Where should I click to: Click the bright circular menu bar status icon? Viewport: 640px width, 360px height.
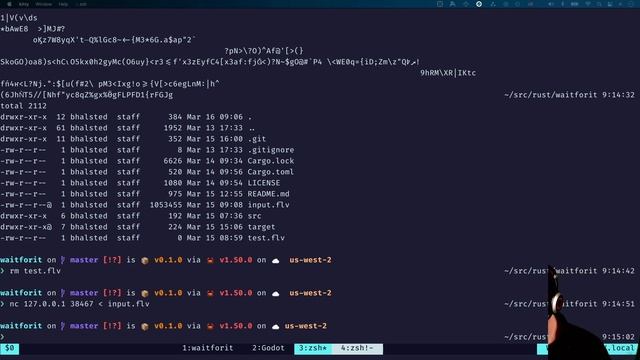click(x=479, y=4)
